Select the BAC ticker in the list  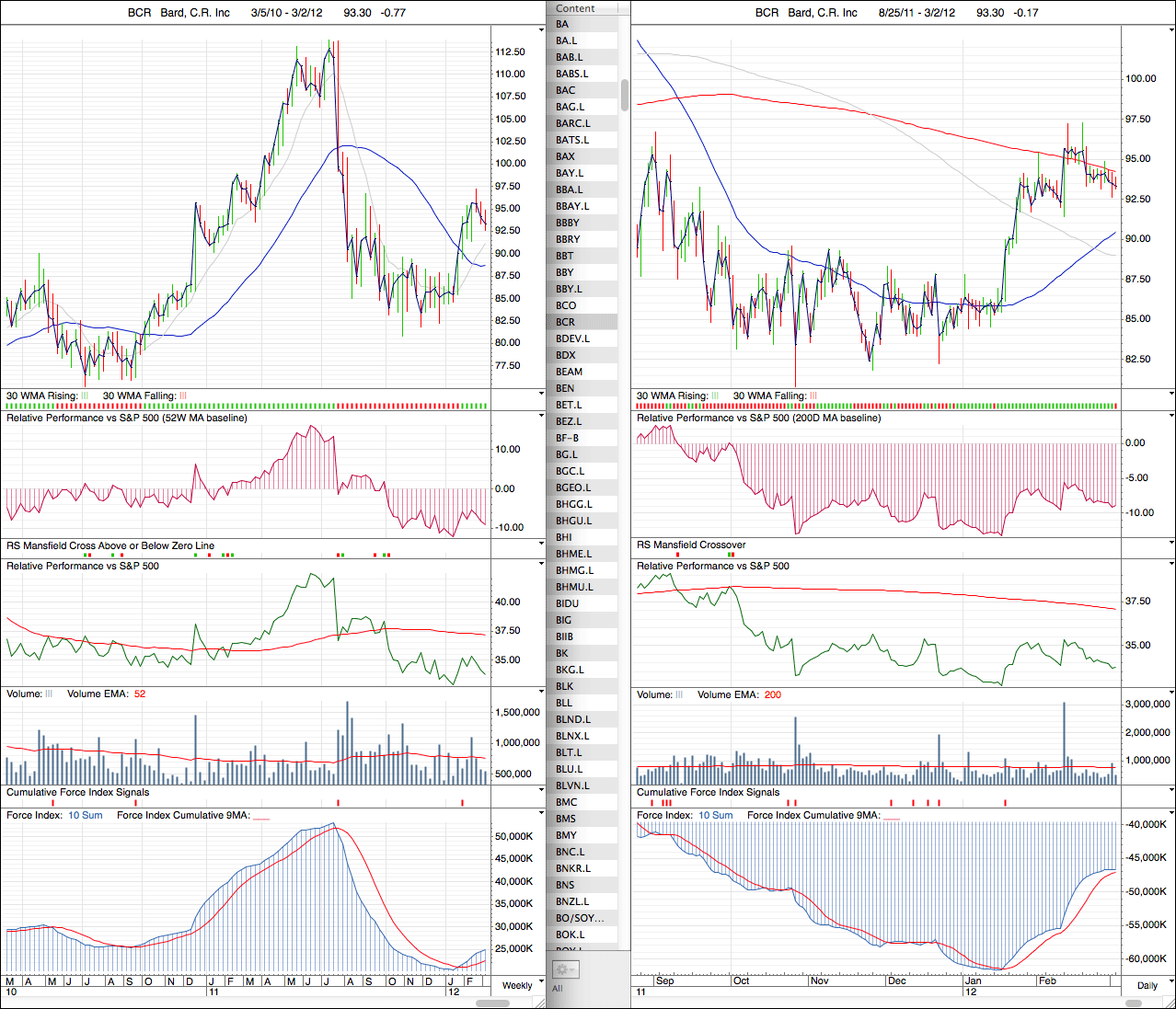[566, 90]
